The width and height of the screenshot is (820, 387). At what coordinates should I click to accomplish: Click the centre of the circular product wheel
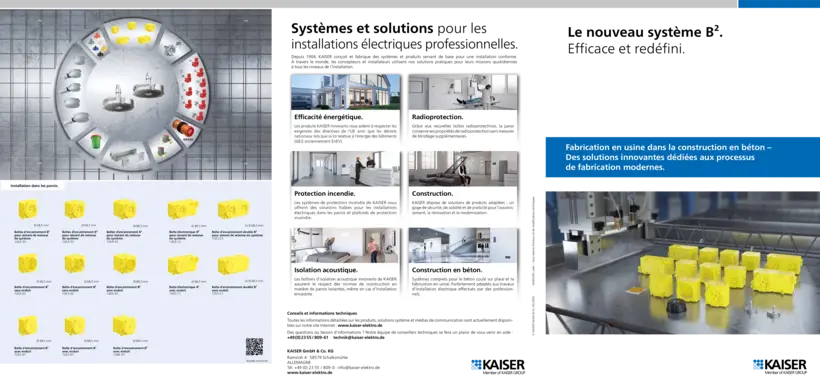pyautogui.click(x=133, y=95)
